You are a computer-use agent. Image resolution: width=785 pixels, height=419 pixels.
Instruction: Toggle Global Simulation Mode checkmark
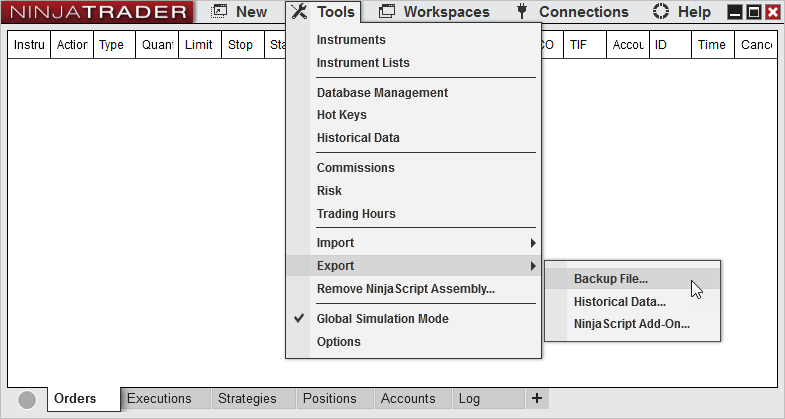[299, 318]
